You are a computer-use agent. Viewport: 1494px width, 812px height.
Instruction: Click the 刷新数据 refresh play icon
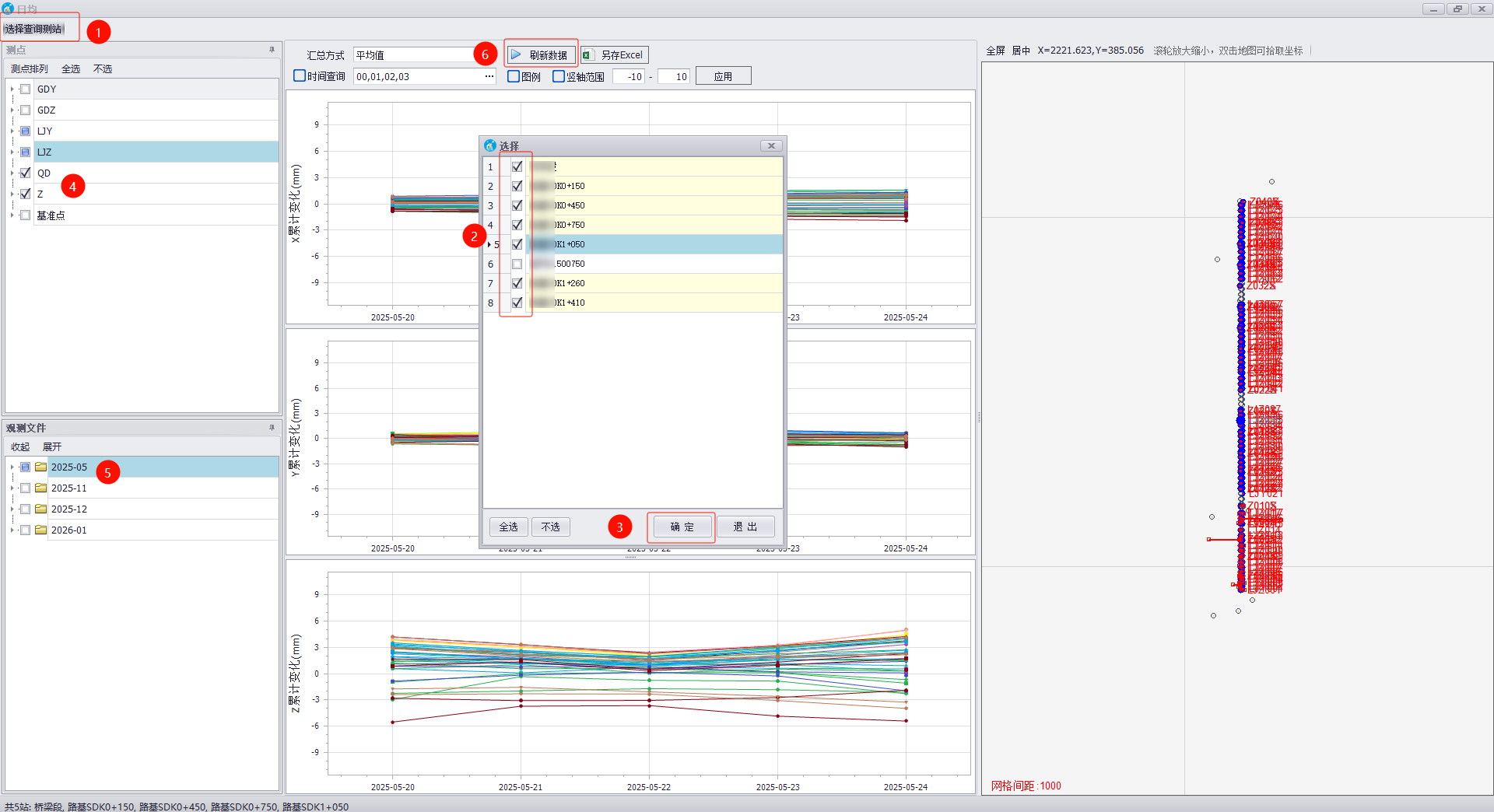517,55
